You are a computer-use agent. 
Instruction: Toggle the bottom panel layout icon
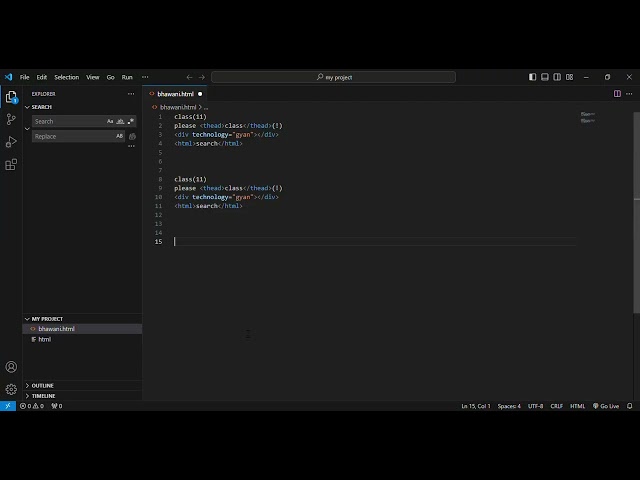pos(544,77)
